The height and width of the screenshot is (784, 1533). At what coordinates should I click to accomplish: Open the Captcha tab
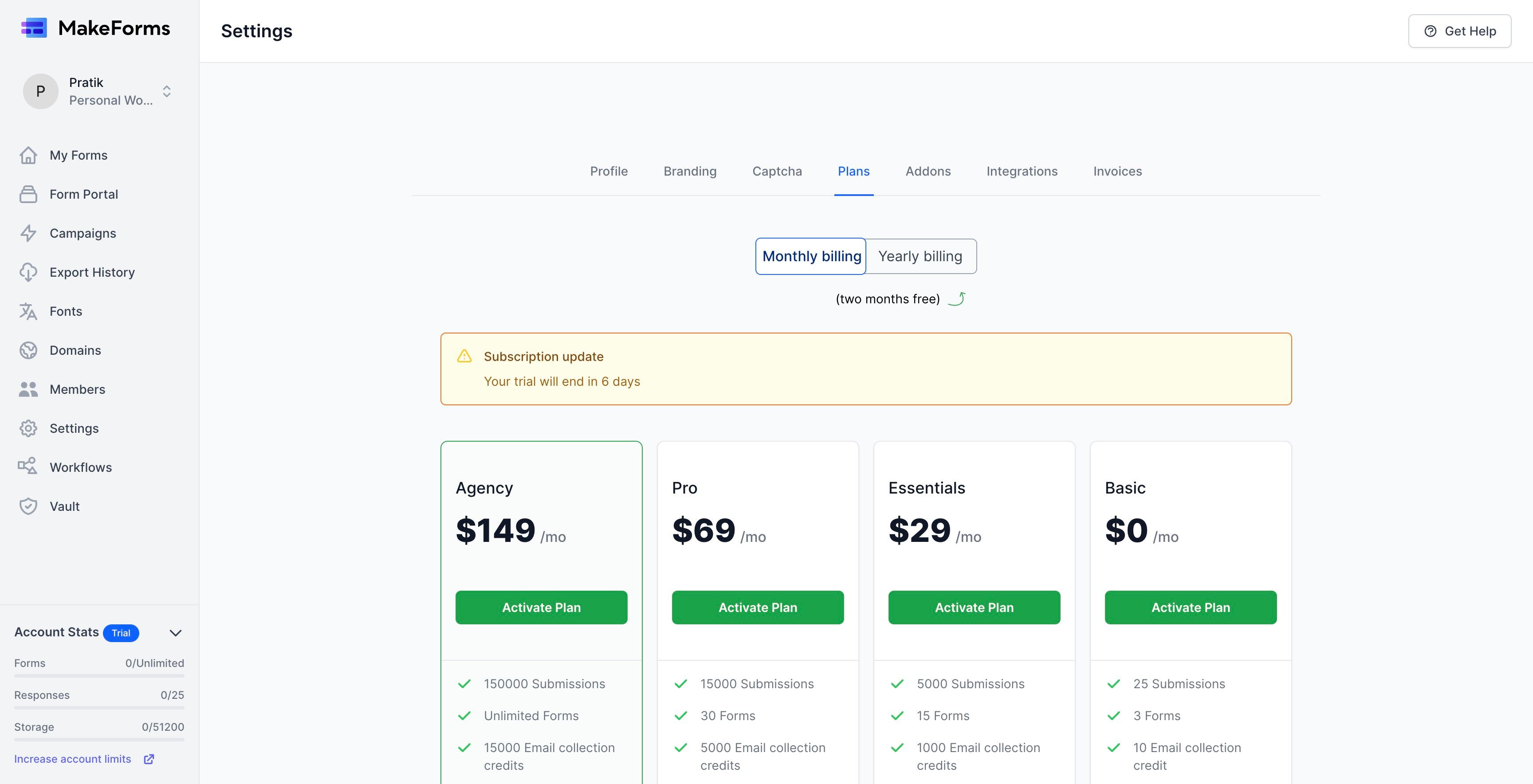point(777,171)
